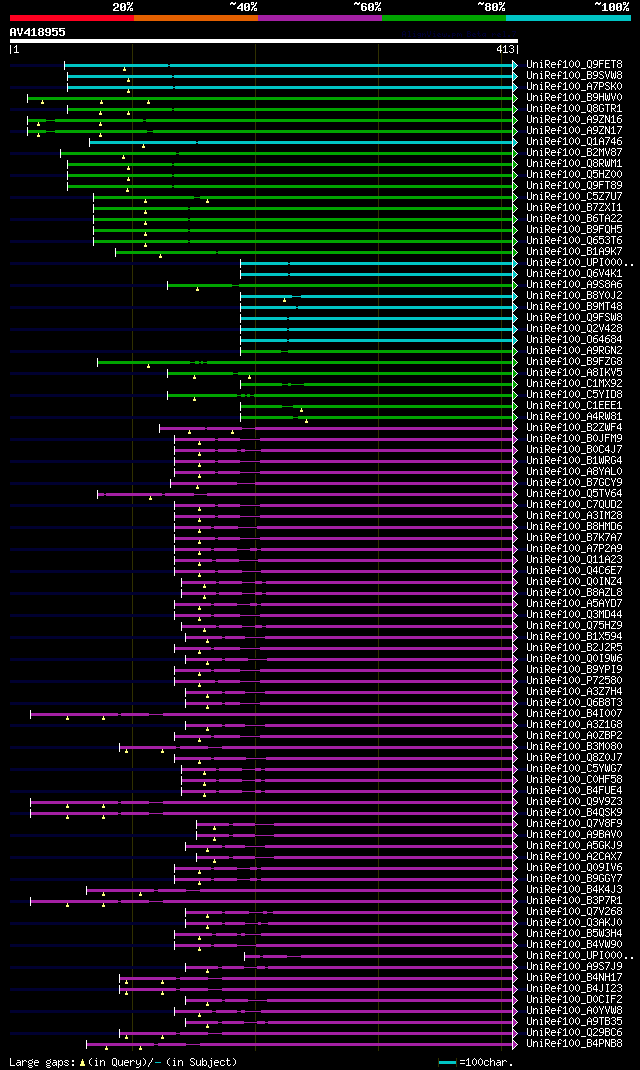Open hit UniRef100_B9SVW8
This screenshot has width=640, height=1070.
pos(574,75)
